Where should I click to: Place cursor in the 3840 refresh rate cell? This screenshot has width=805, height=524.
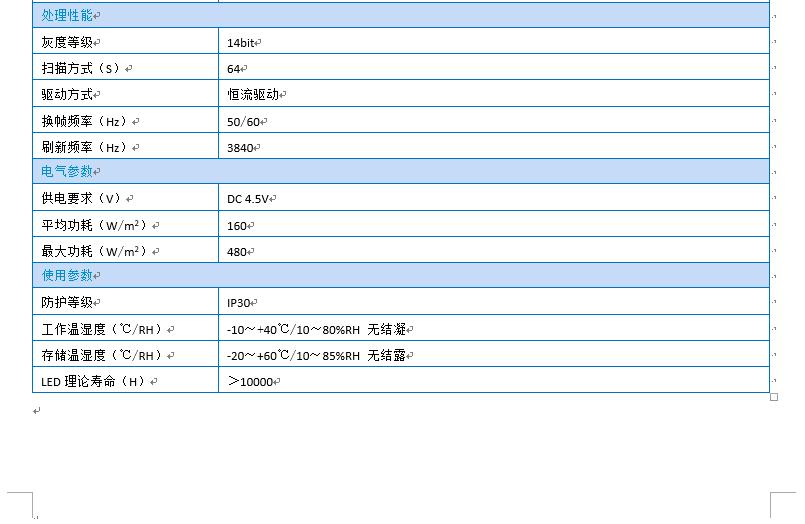coord(241,147)
